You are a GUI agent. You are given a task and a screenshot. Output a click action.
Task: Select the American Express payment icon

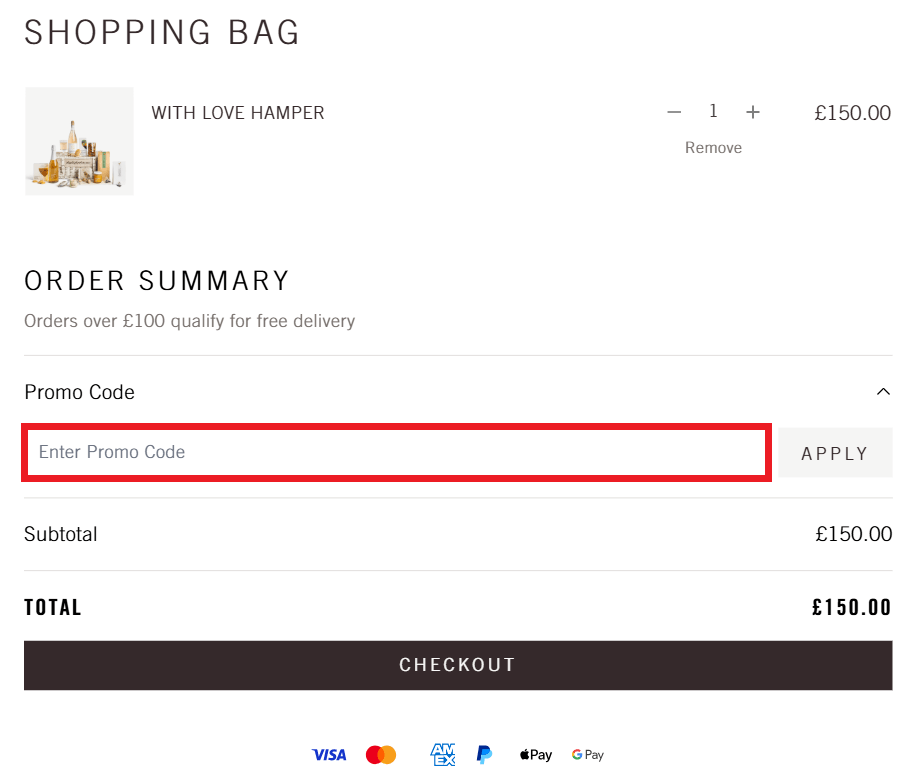click(442, 755)
